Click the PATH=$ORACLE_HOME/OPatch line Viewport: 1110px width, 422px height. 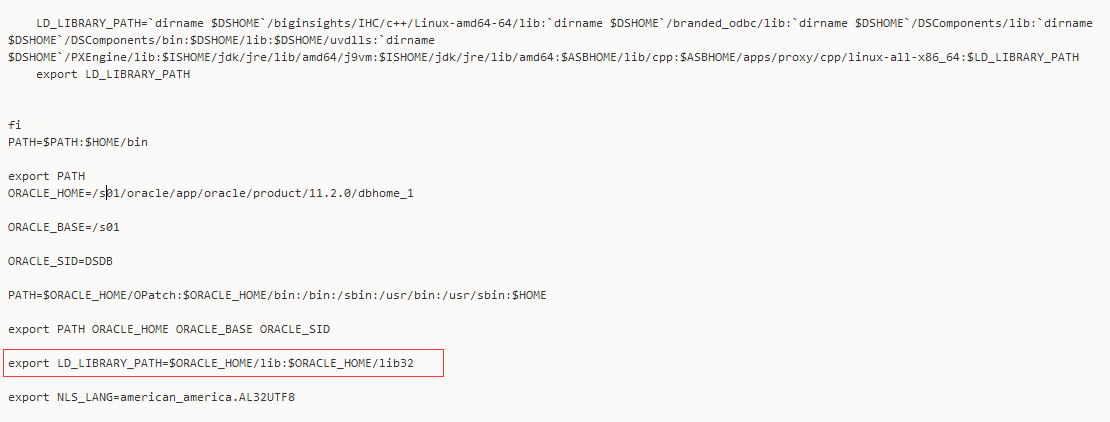[x=278, y=295]
